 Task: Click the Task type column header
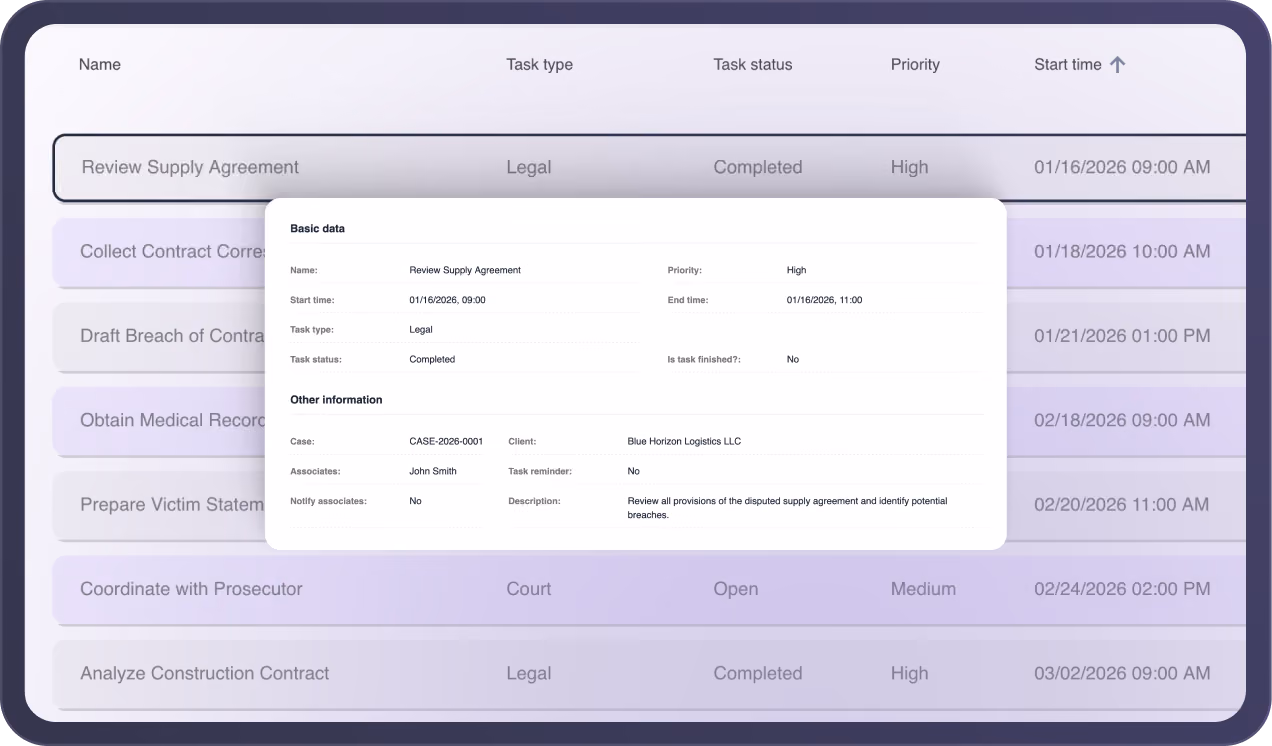click(x=540, y=65)
